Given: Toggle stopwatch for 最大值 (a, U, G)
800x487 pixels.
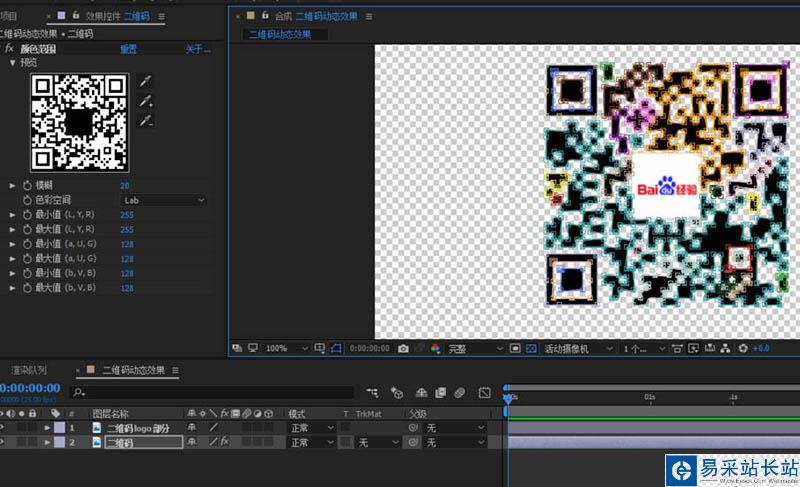Looking at the screenshot, I should pos(27,259).
